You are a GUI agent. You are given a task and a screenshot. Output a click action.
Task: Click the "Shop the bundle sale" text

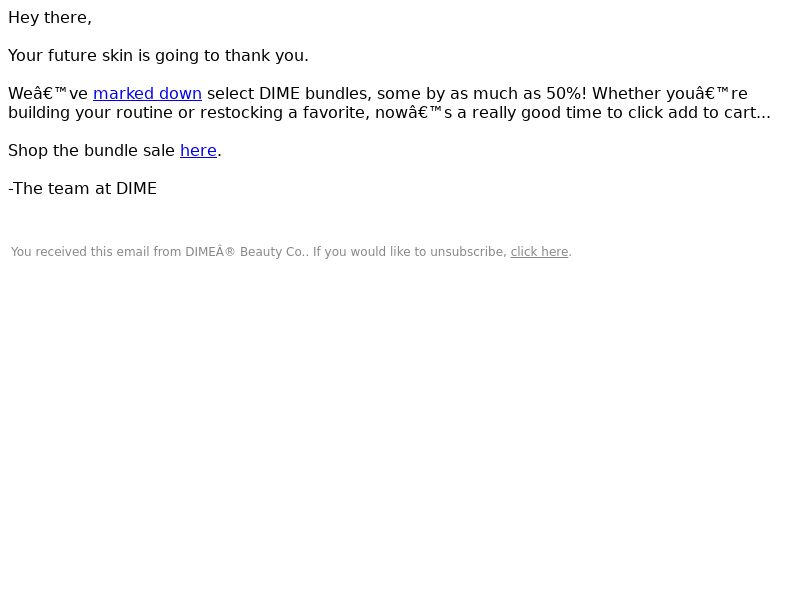pyautogui.click(x=91, y=151)
